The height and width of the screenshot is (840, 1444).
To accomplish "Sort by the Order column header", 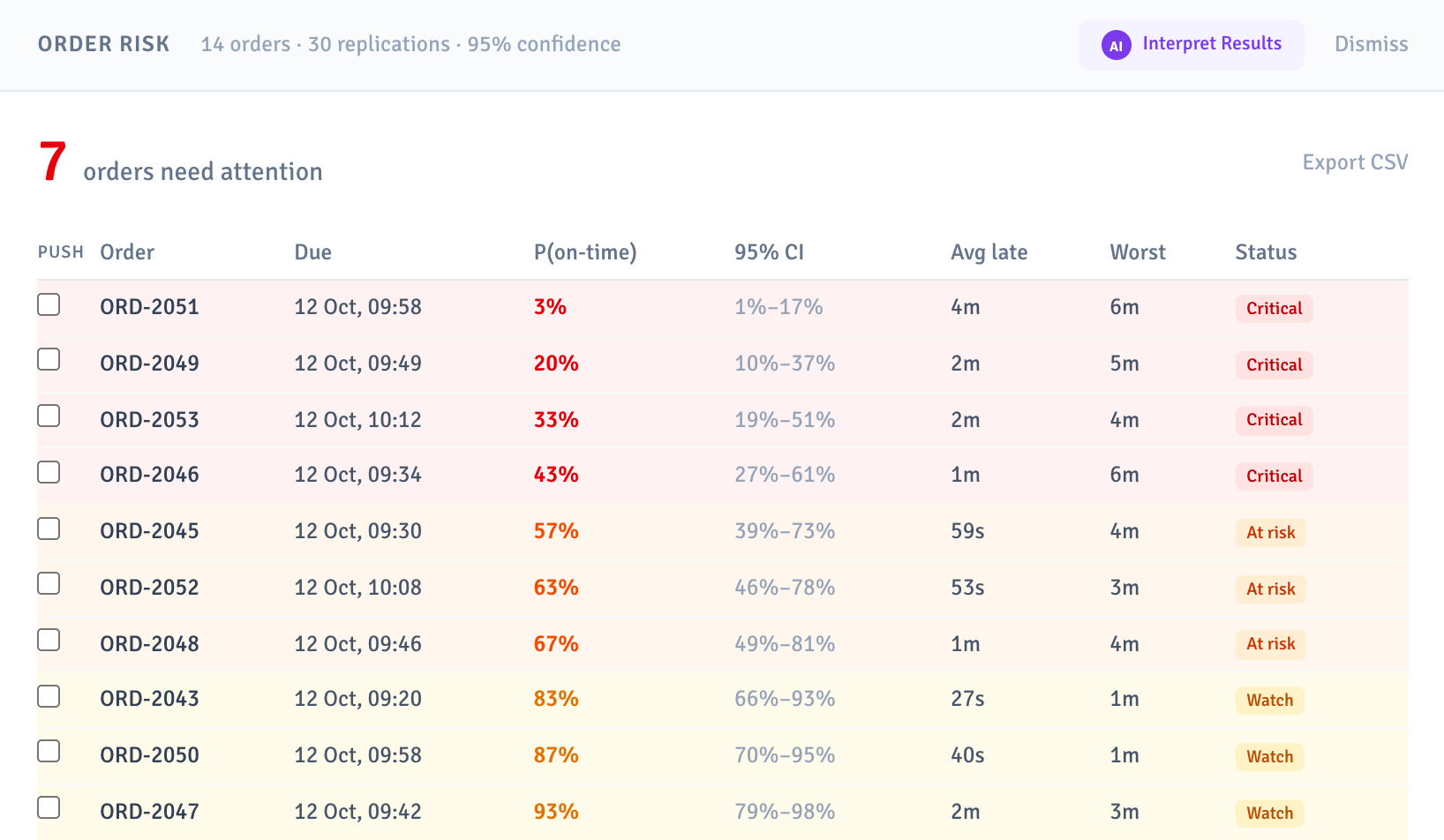I will tap(127, 252).
